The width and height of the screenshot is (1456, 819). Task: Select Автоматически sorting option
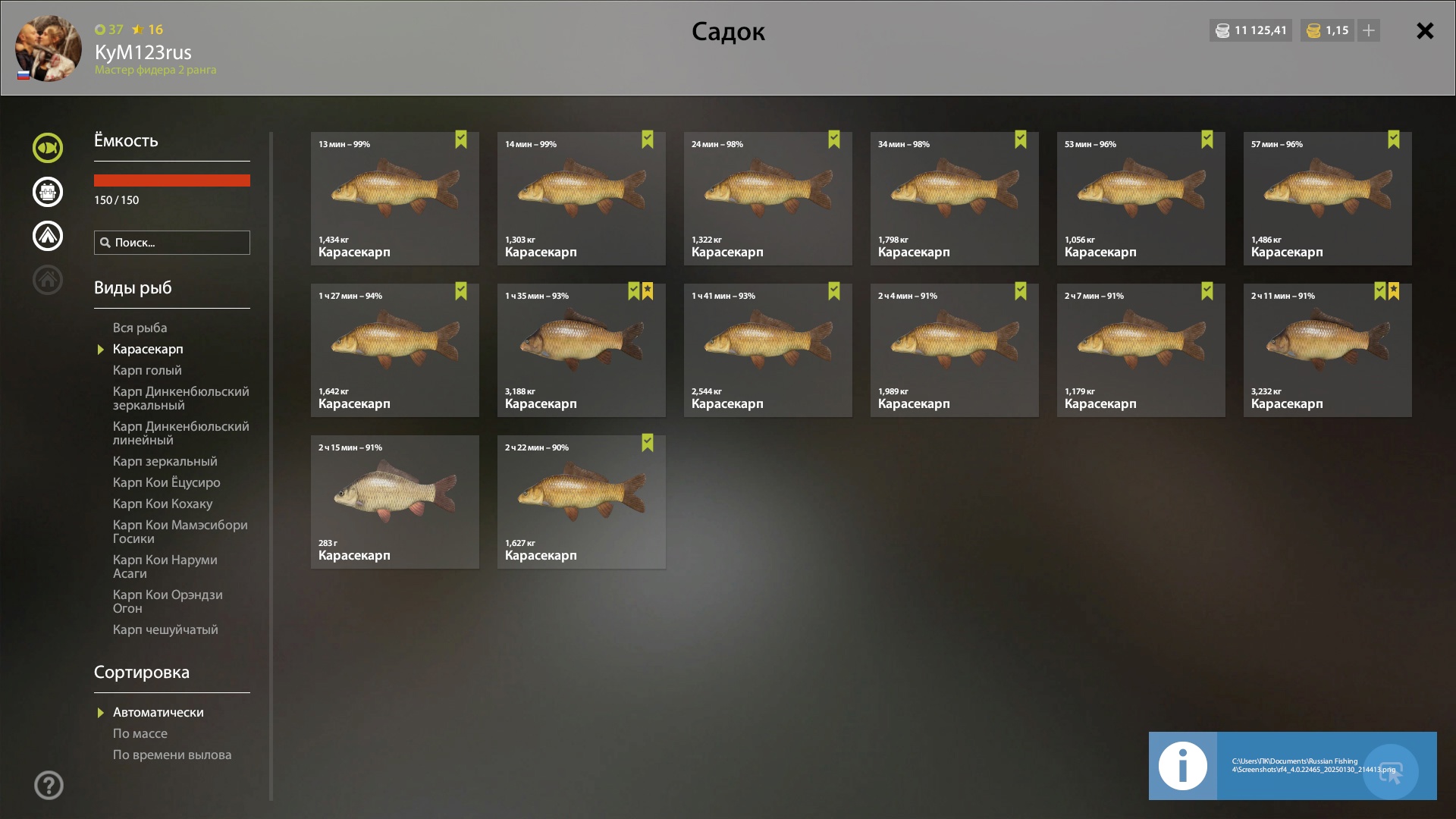coord(158,712)
